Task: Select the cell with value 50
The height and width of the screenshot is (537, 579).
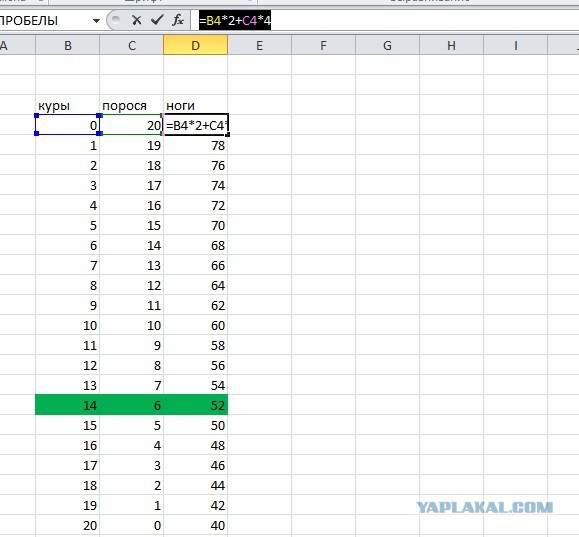Action: [196, 425]
